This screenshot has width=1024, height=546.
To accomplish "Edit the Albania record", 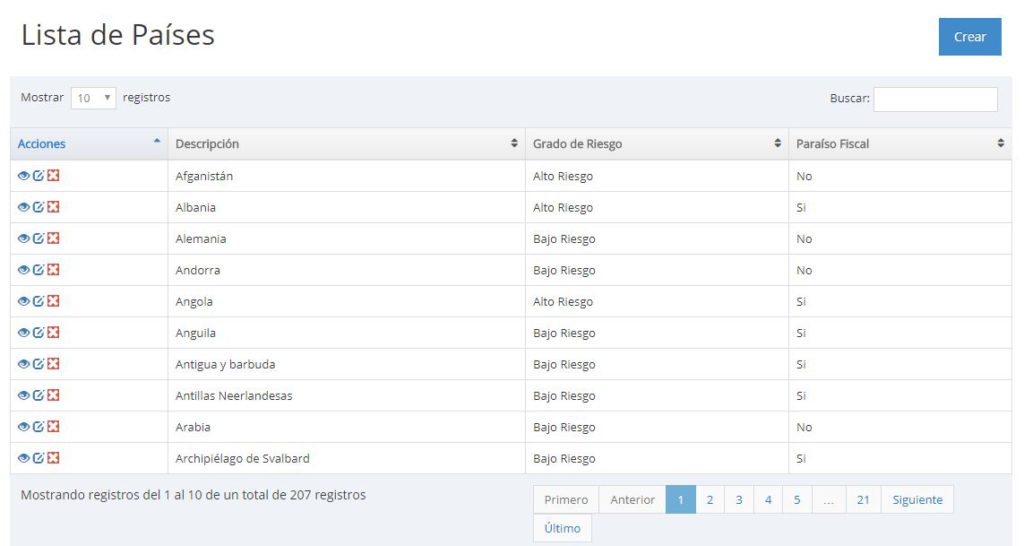I will 39,207.
